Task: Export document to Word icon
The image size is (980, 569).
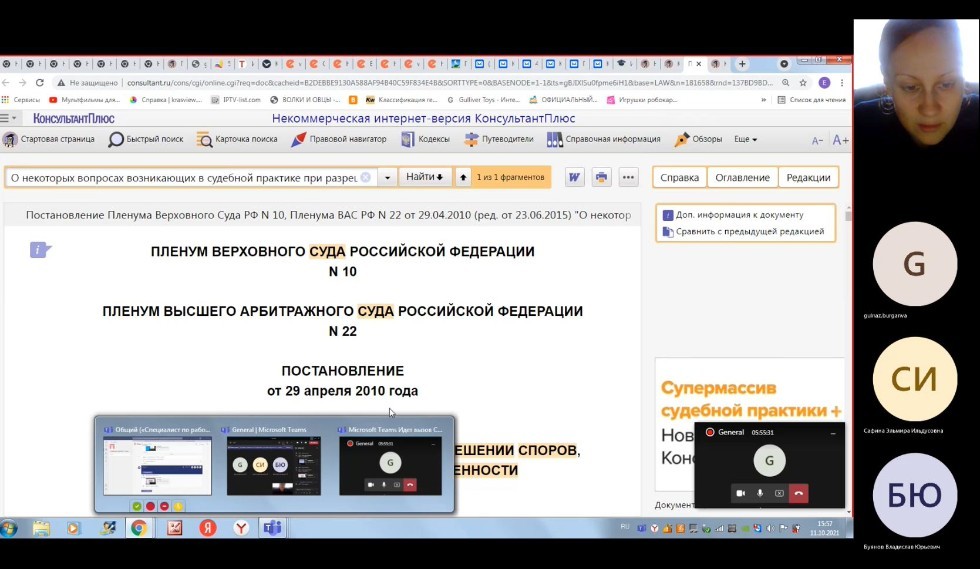Action: (575, 178)
